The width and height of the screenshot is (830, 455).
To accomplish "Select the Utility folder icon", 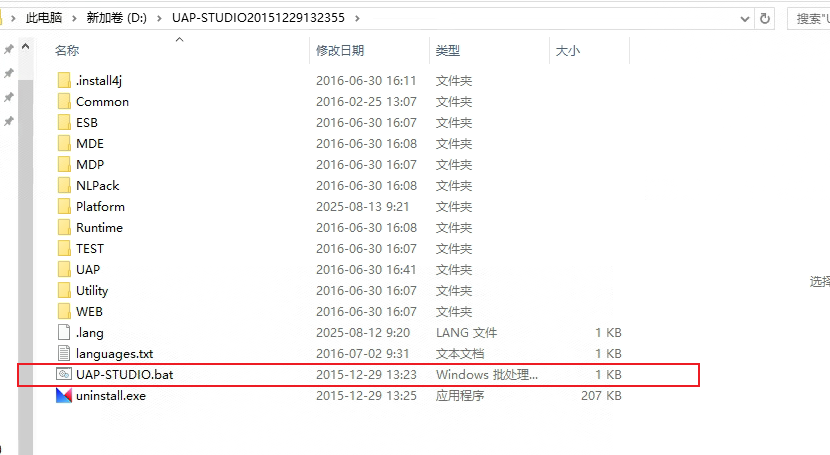I will click(64, 290).
